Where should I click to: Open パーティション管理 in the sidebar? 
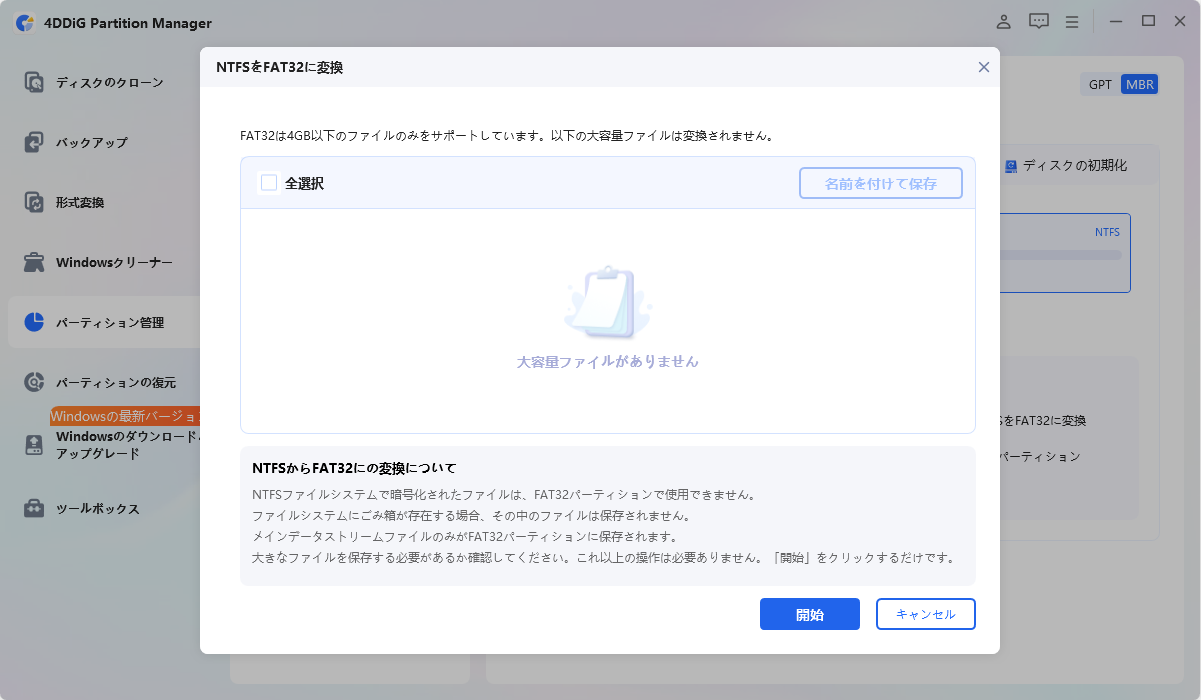[110, 322]
